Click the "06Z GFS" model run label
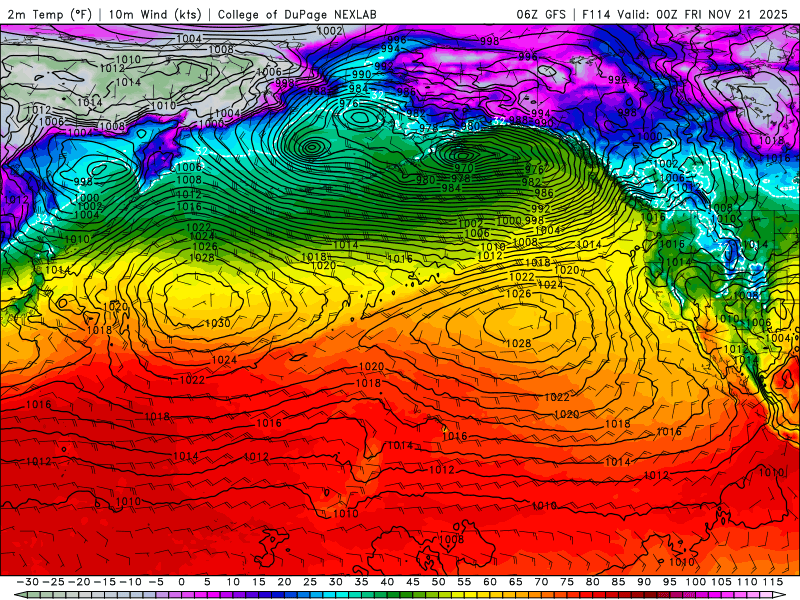Image resolution: width=800 pixels, height=600 pixels. (x=541, y=14)
